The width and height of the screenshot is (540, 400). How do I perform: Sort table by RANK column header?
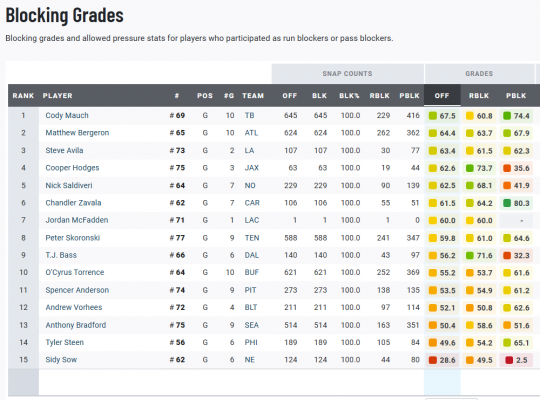[x=23, y=96]
